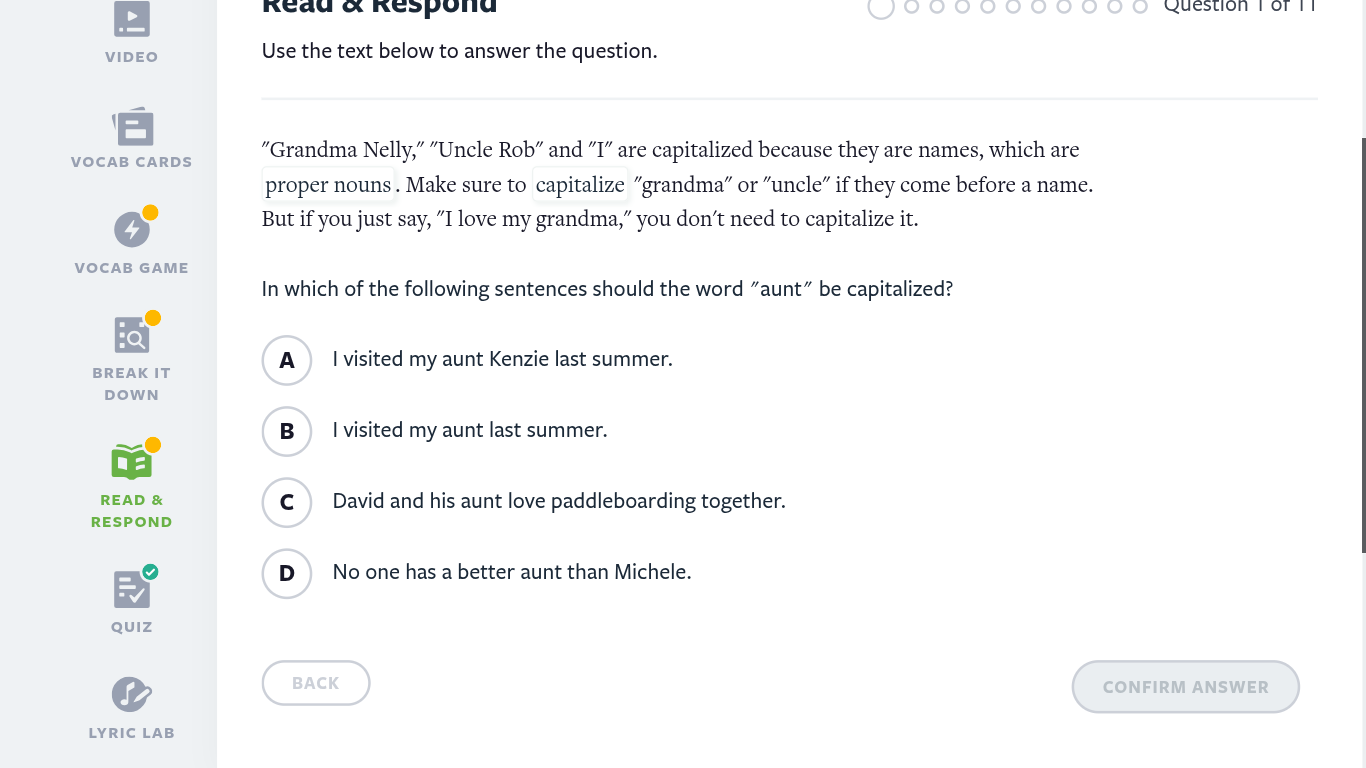Open the Lyric Lab music icon

click(x=132, y=694)
